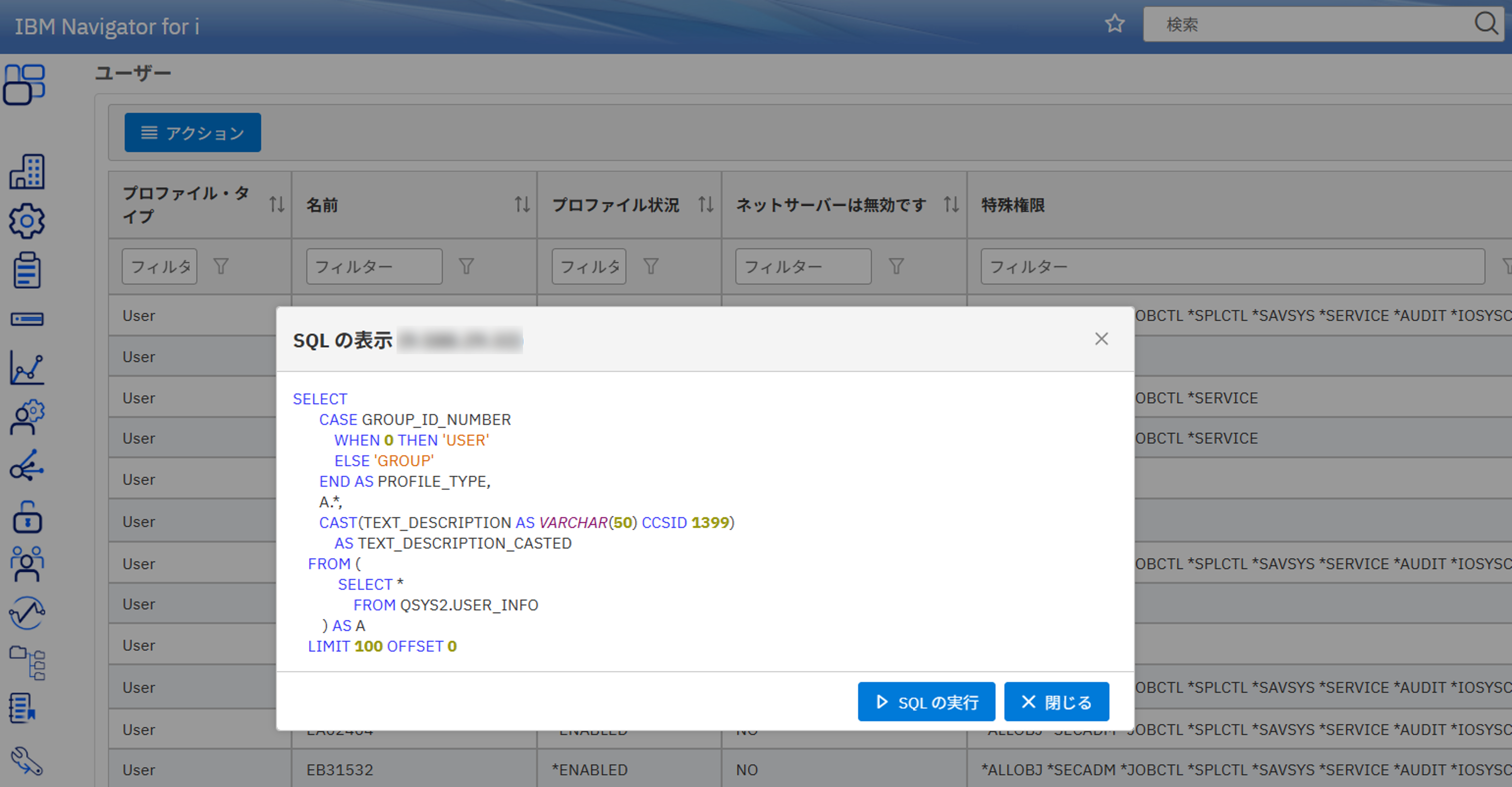Click the 閉じる button in dialog
The image size is (1512, 787).
[1056, 701]
